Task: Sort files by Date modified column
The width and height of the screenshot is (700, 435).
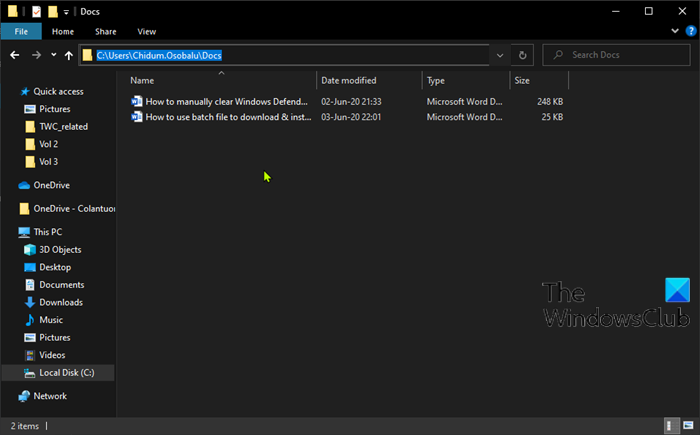Action: pos(349,80)
